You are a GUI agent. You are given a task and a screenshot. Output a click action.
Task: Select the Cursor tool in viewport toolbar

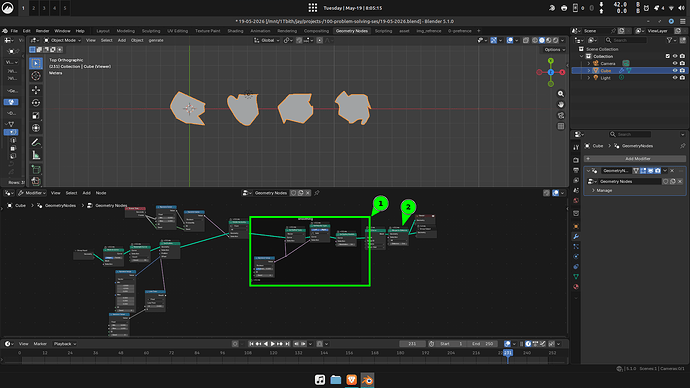pos(36,76)
